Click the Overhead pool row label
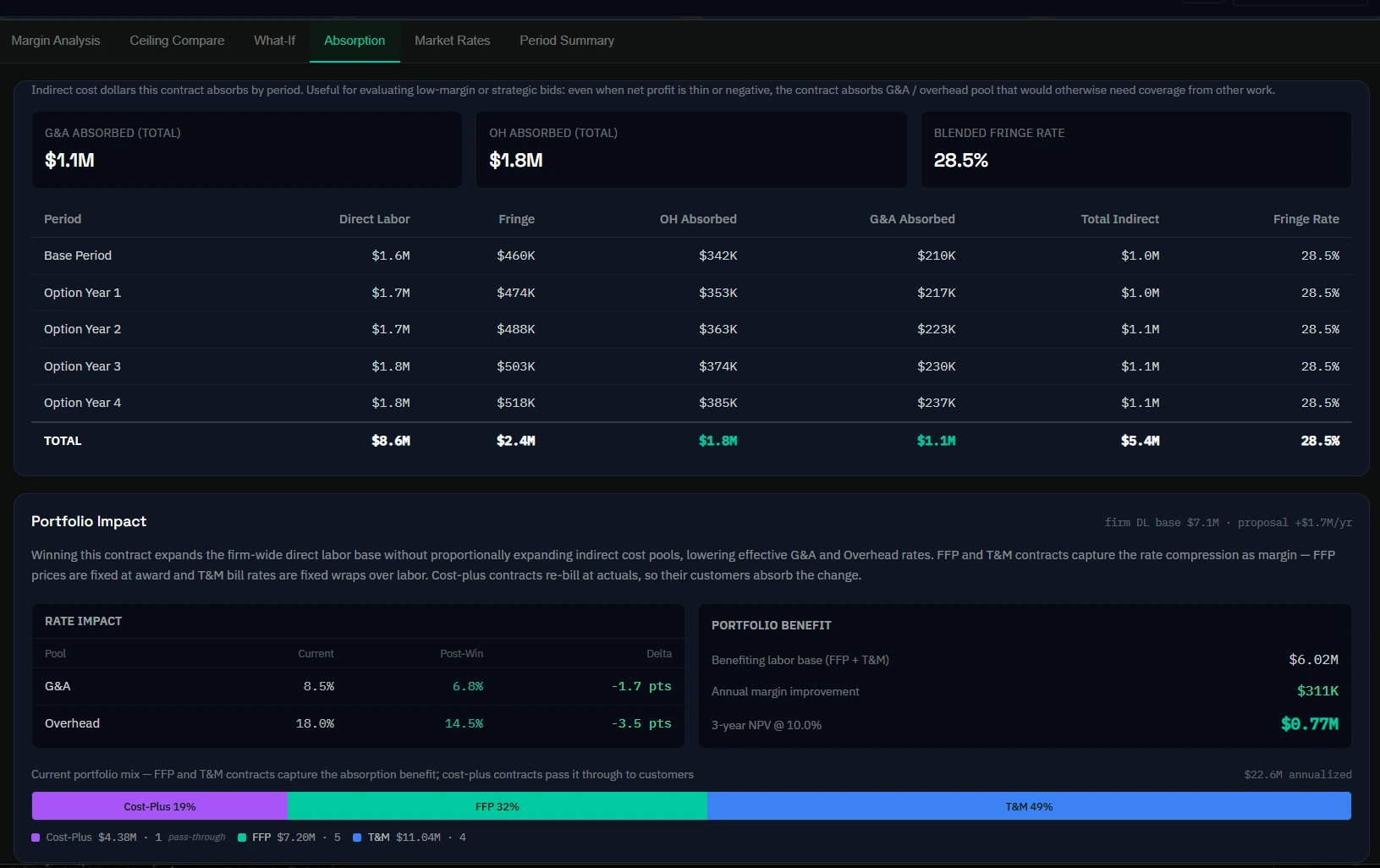The image size is (1380, 868). point(72,723)
